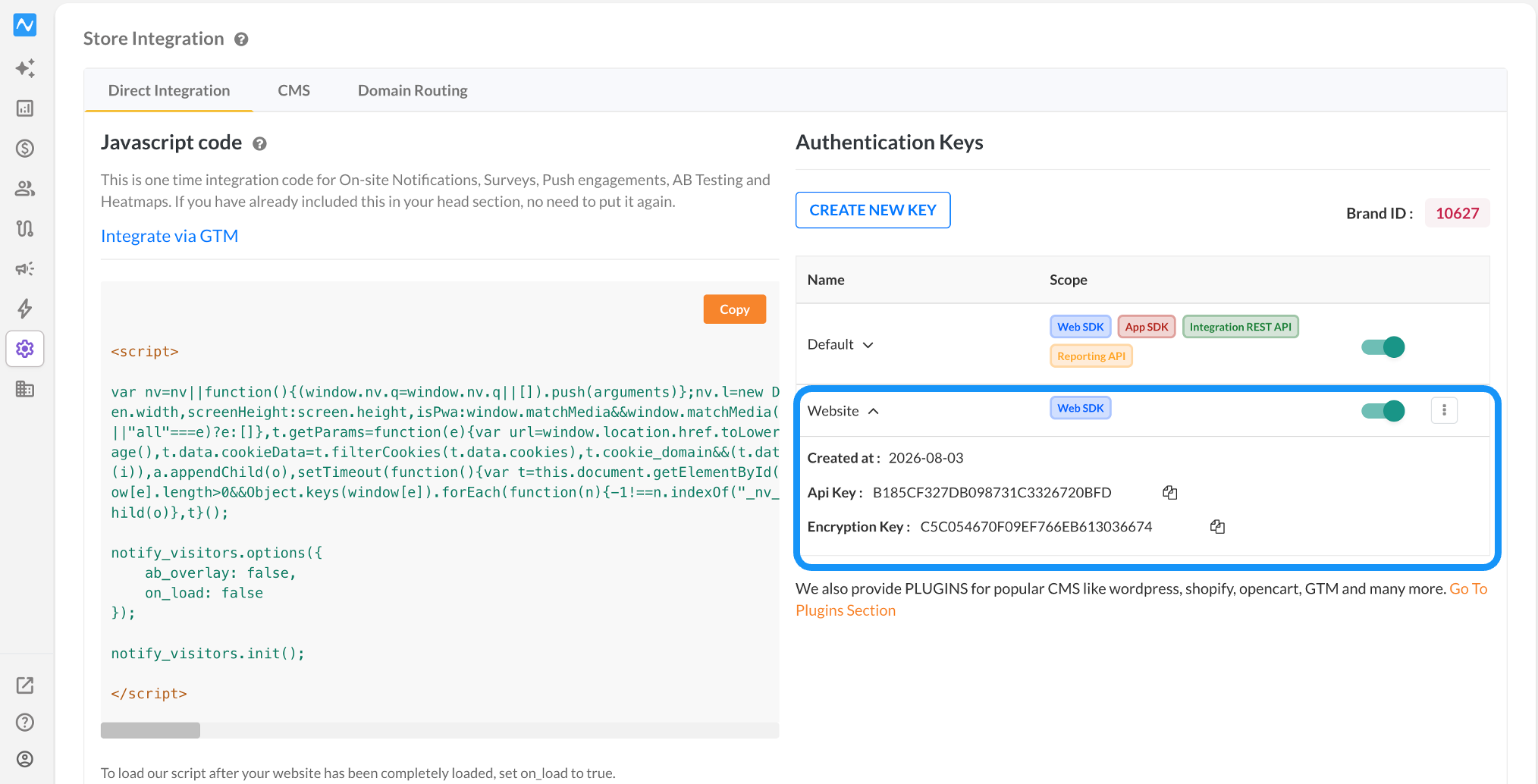This screenshot has width=1538, height=784.
Task: Open the account profile sidebar icon
Action: pos(25,759)
